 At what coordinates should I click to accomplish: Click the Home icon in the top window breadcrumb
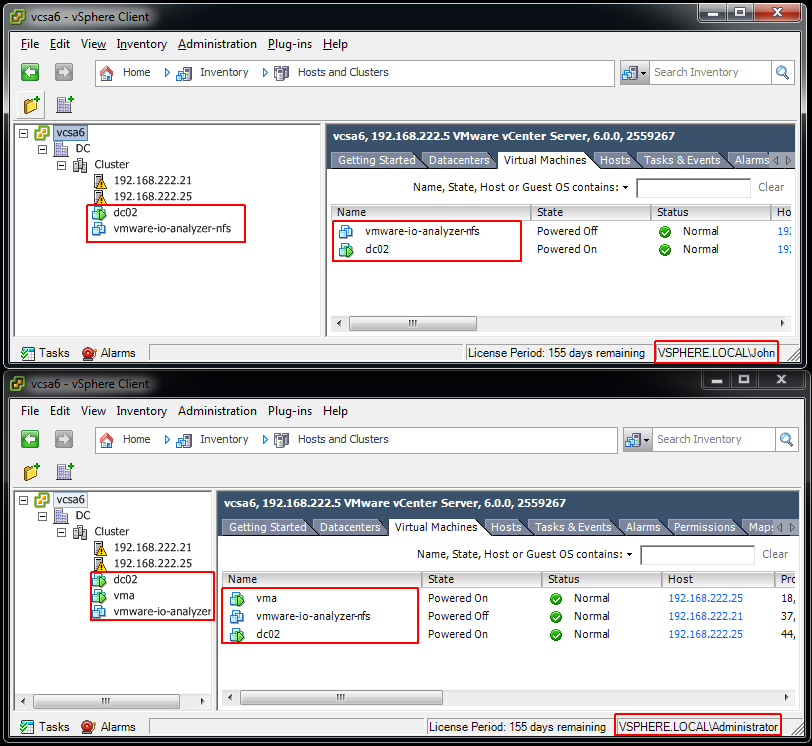(107, 73)
